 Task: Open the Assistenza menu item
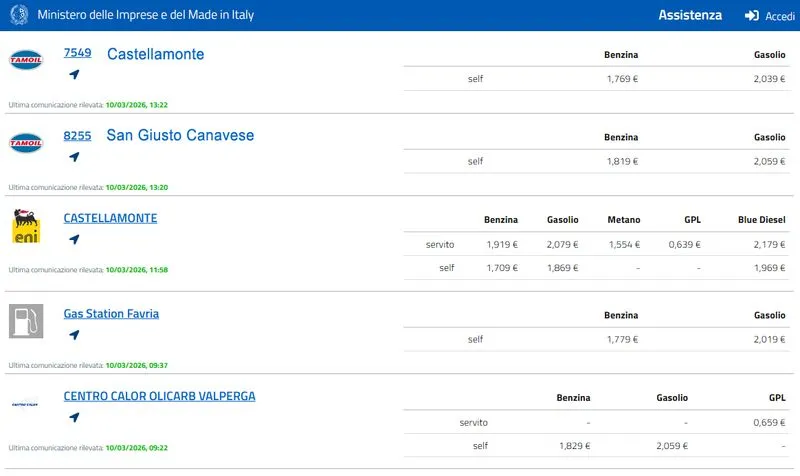click(x=689, y=16)
